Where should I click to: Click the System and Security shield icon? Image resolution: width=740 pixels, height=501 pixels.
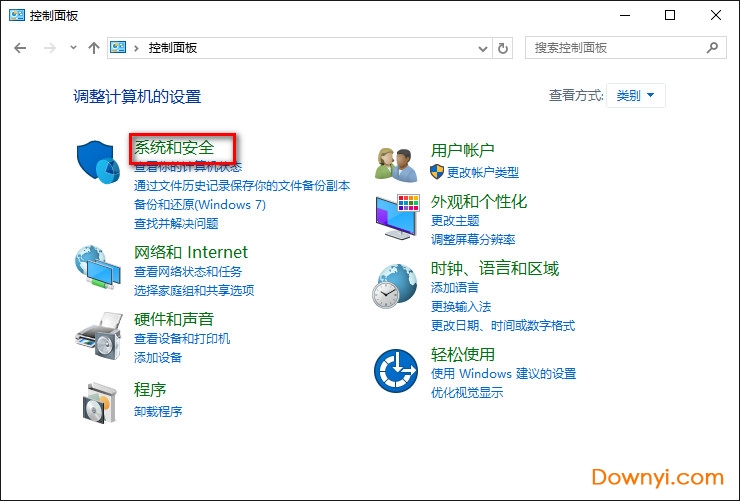click(97, 161)
